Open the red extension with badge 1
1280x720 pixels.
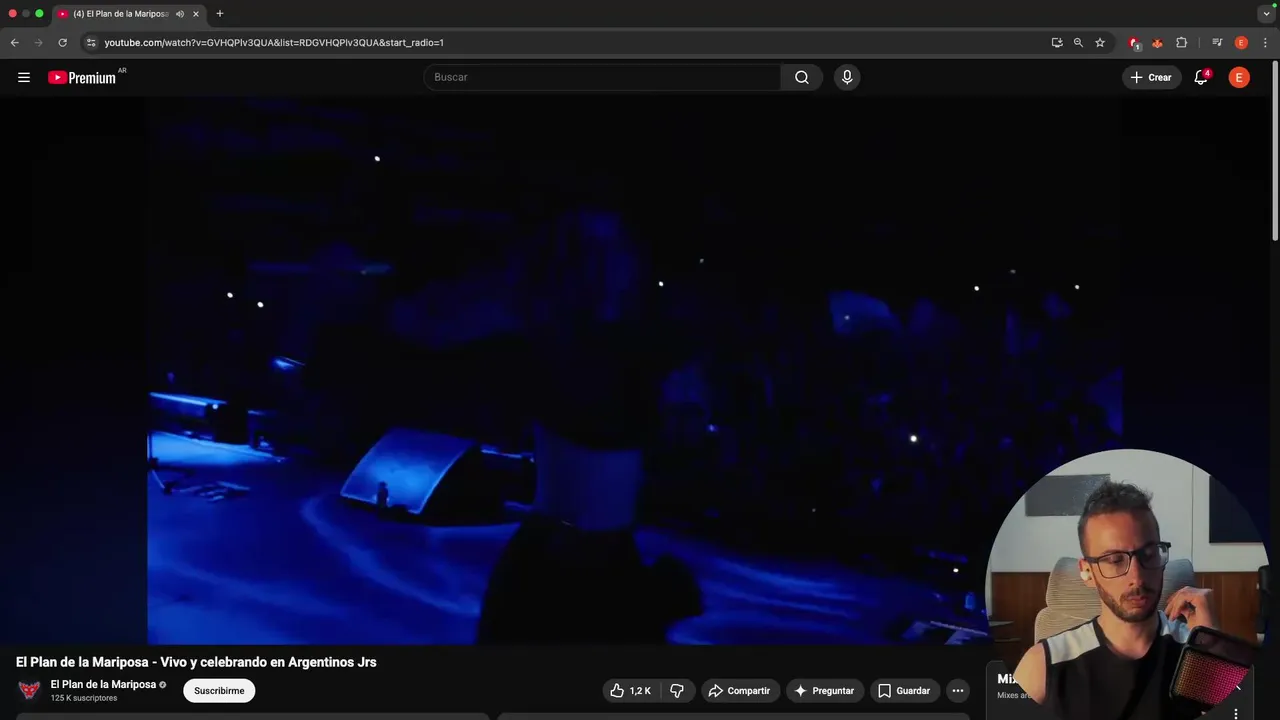pyautogui.click(x=1134, y=43)
